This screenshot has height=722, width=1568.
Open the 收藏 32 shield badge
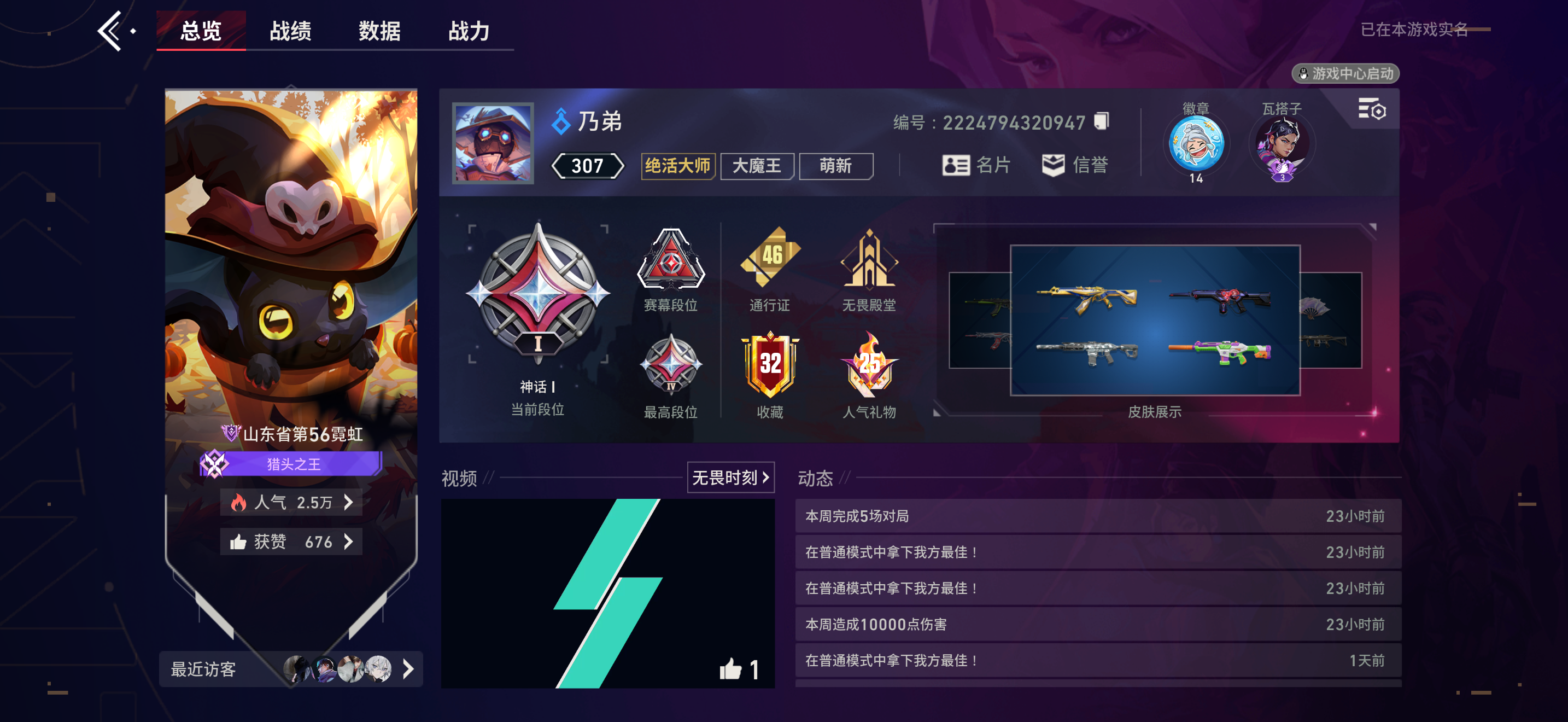click(x=770, y=364)
